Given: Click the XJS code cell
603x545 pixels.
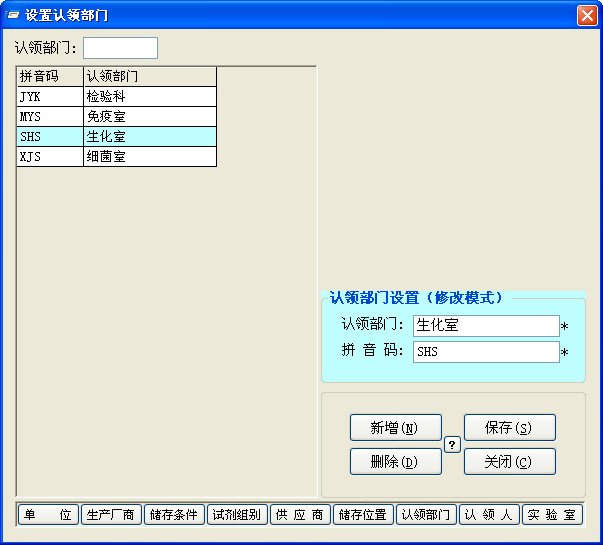Looking at the screenshot, I should pyautogui.click(x=50, y=156).
